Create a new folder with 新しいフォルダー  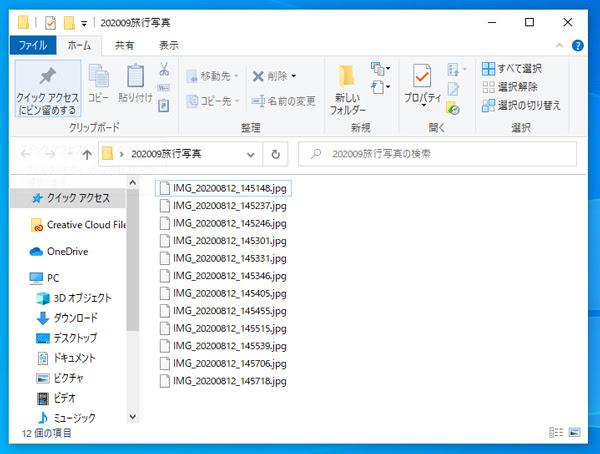(347, 89)
